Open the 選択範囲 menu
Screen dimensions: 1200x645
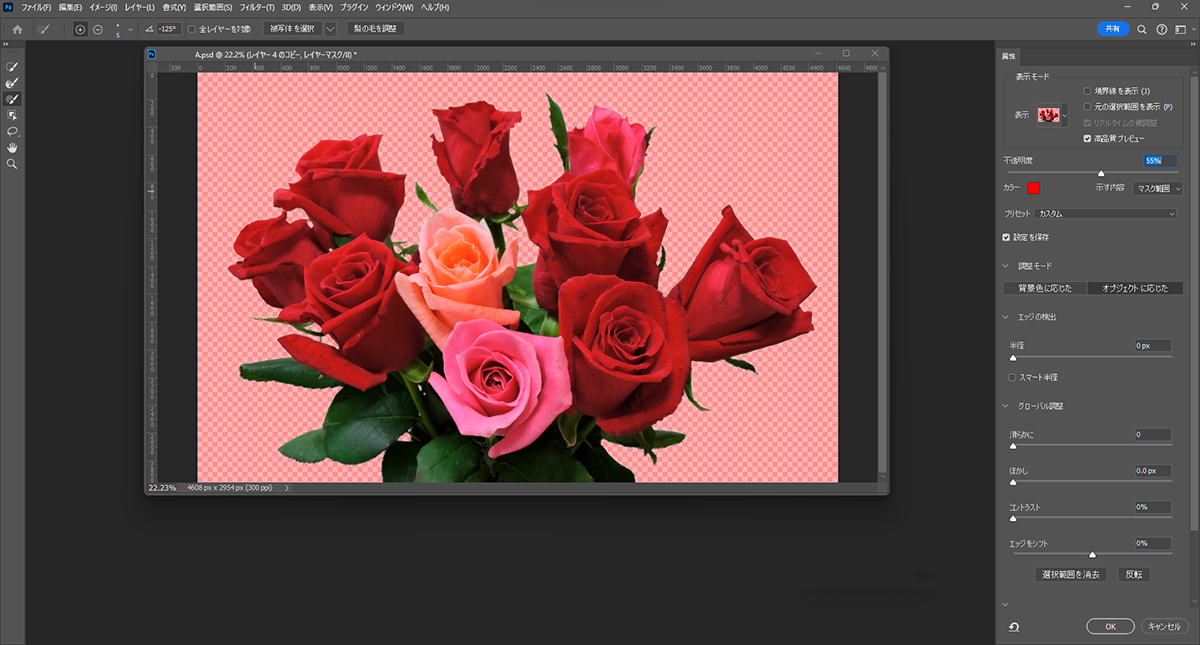[212, 7]
